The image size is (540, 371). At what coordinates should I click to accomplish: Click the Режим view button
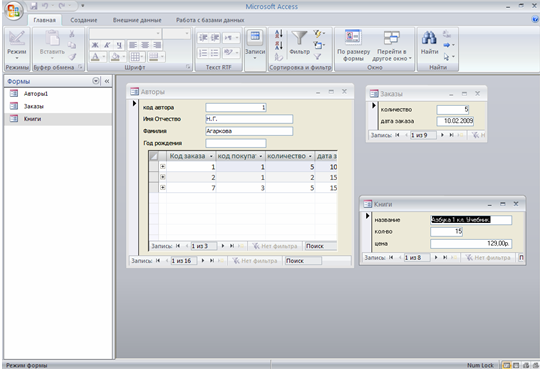coord(17,45)
